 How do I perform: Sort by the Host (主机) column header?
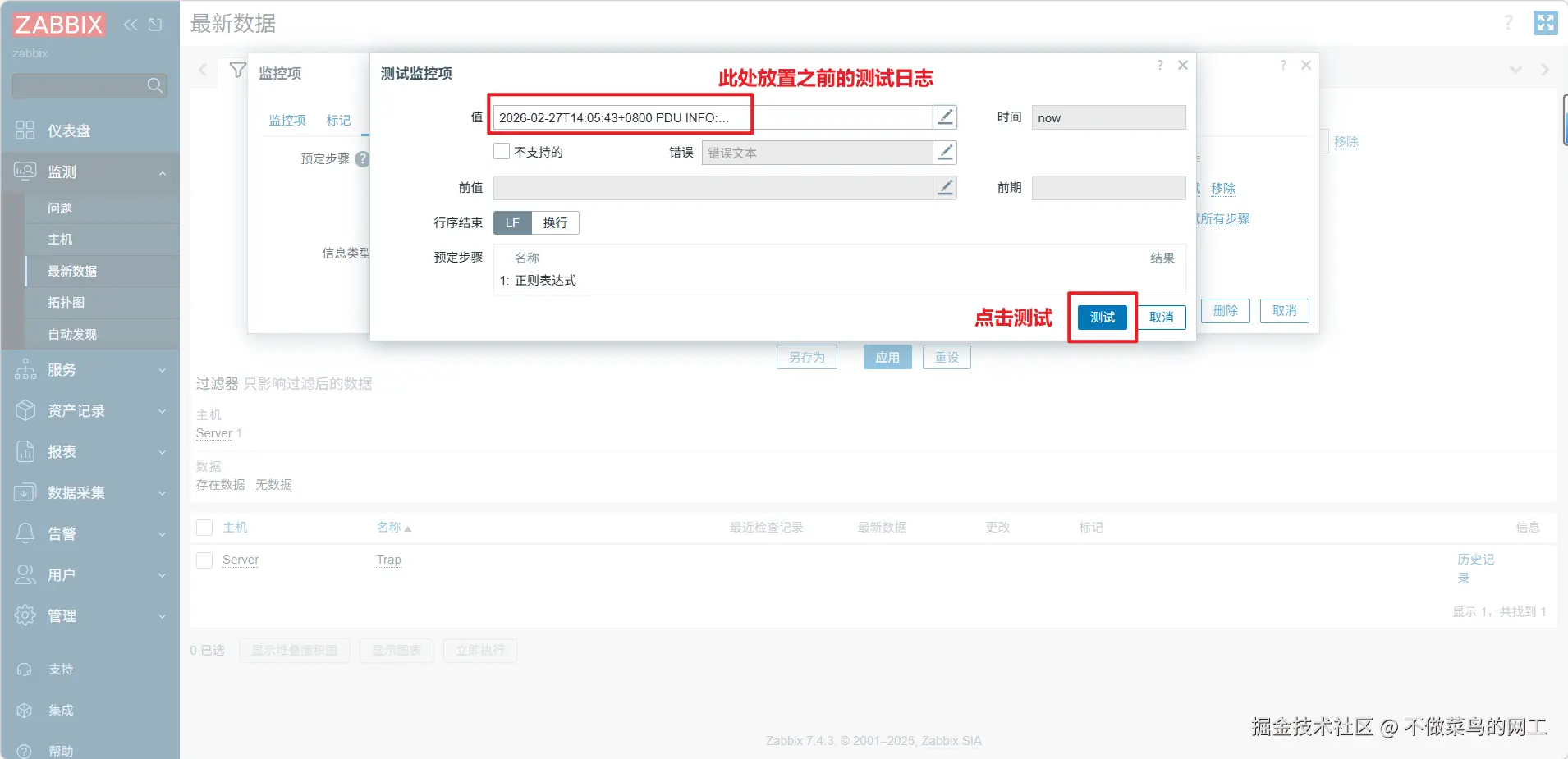[x=235, y=528]
